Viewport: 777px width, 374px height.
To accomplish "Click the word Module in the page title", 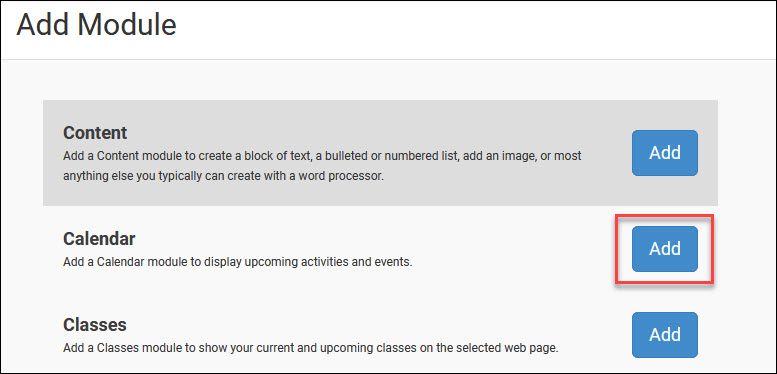I will (126, 25).
